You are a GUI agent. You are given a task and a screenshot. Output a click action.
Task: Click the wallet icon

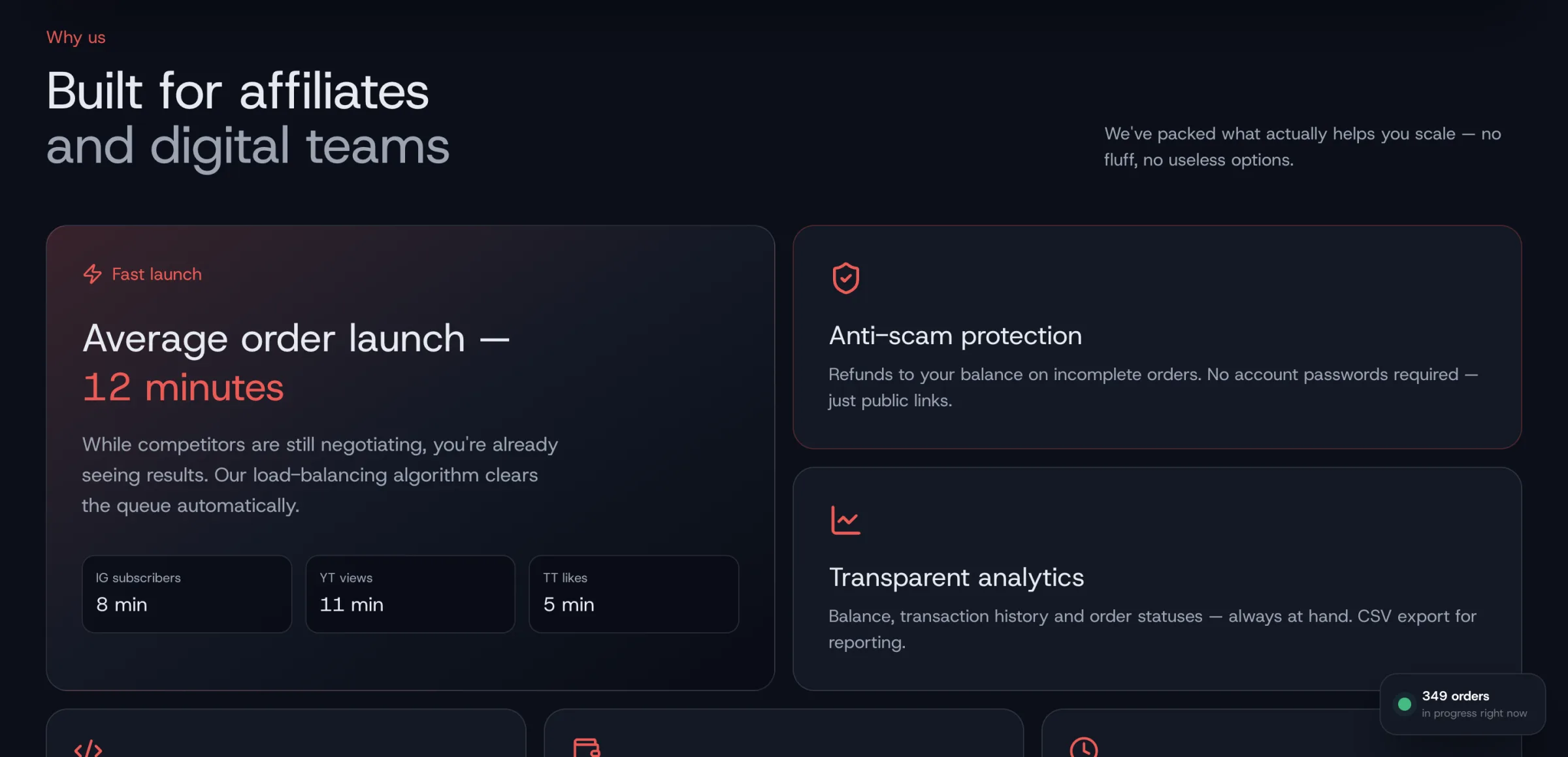(x=586, y=747)
